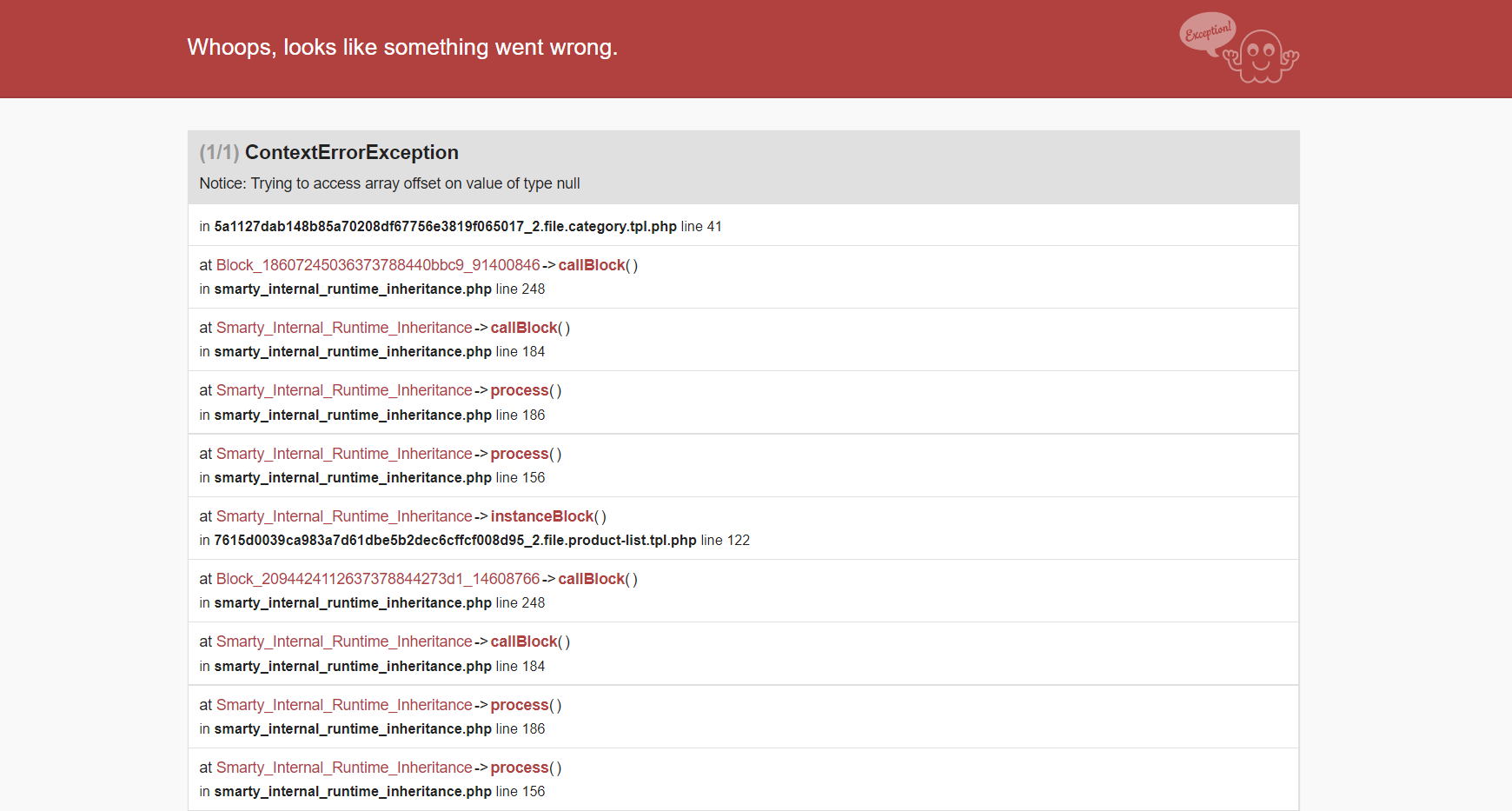The height and width of the screenshot is (811, 1512).
Task: Click the 'Whoops, looks like something went wrong' title
Action: pos(402,47)
